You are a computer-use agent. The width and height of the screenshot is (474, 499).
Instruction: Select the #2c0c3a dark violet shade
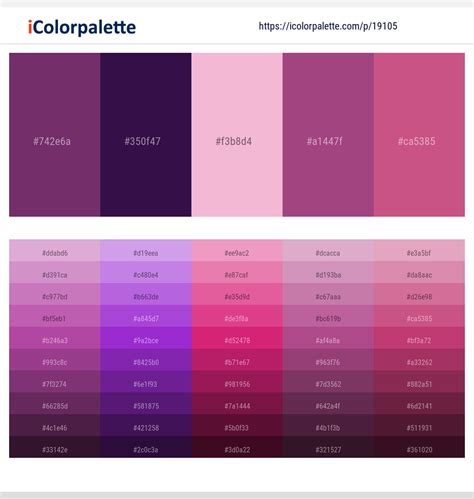click(x=146, y=447)
